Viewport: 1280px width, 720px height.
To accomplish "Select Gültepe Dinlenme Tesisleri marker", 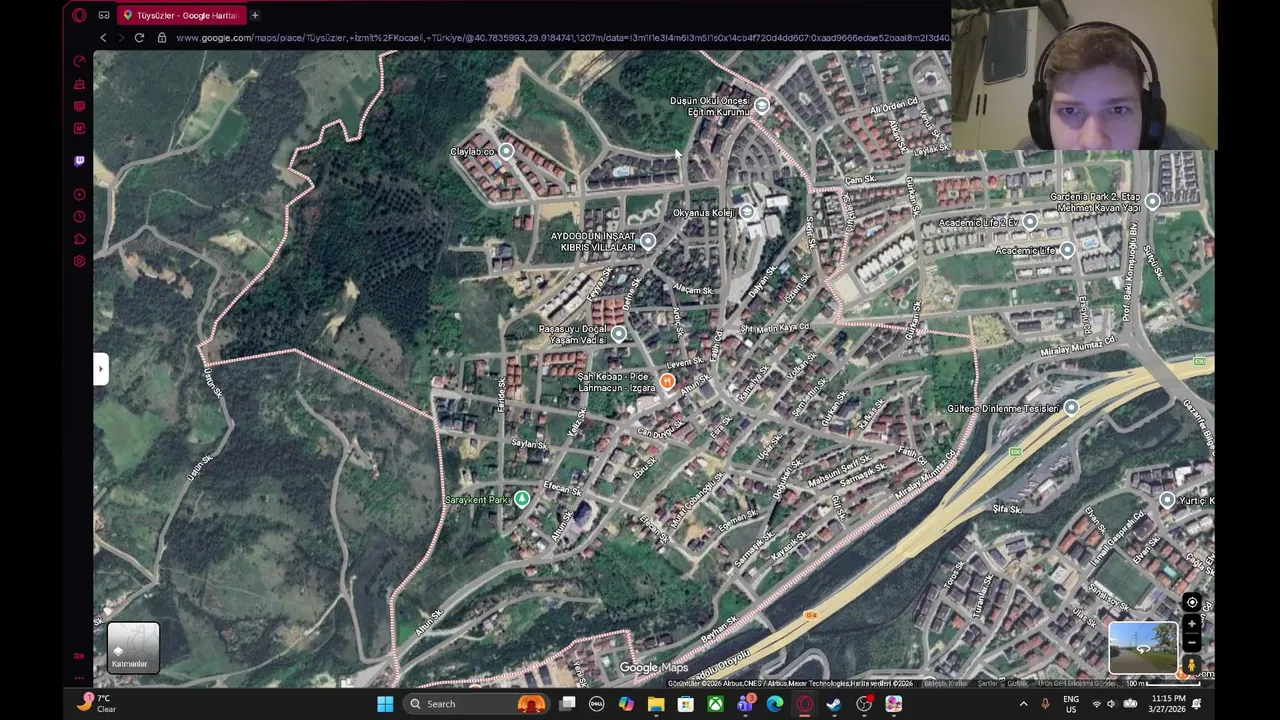I will [1071, 408].
